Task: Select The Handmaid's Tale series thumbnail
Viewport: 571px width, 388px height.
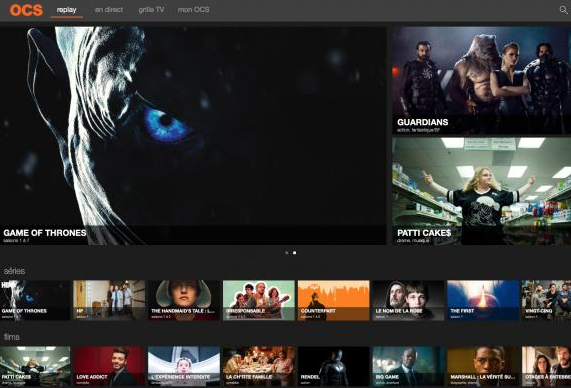Action: pos(184,300)
